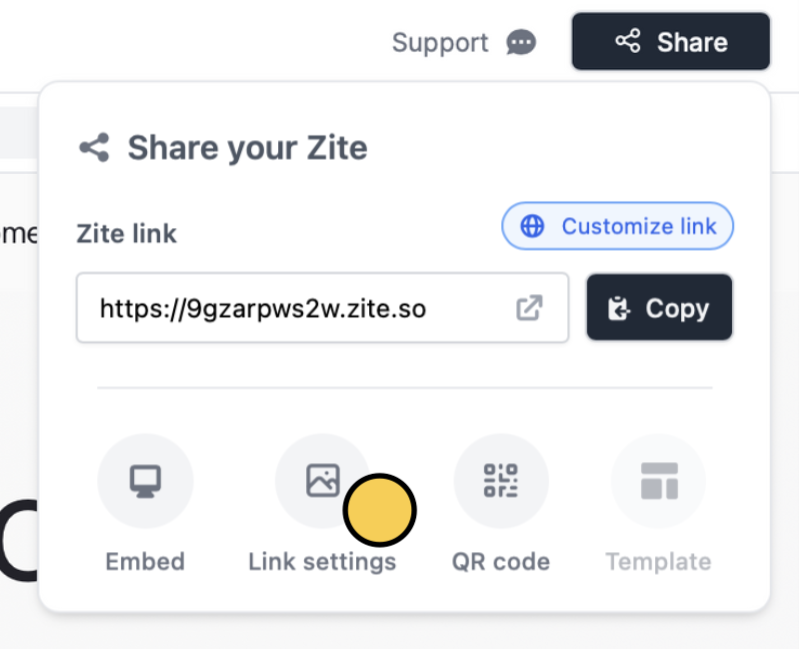799x649 pixels.
Task: Copy the Zite link
Action: click(659, 308)
